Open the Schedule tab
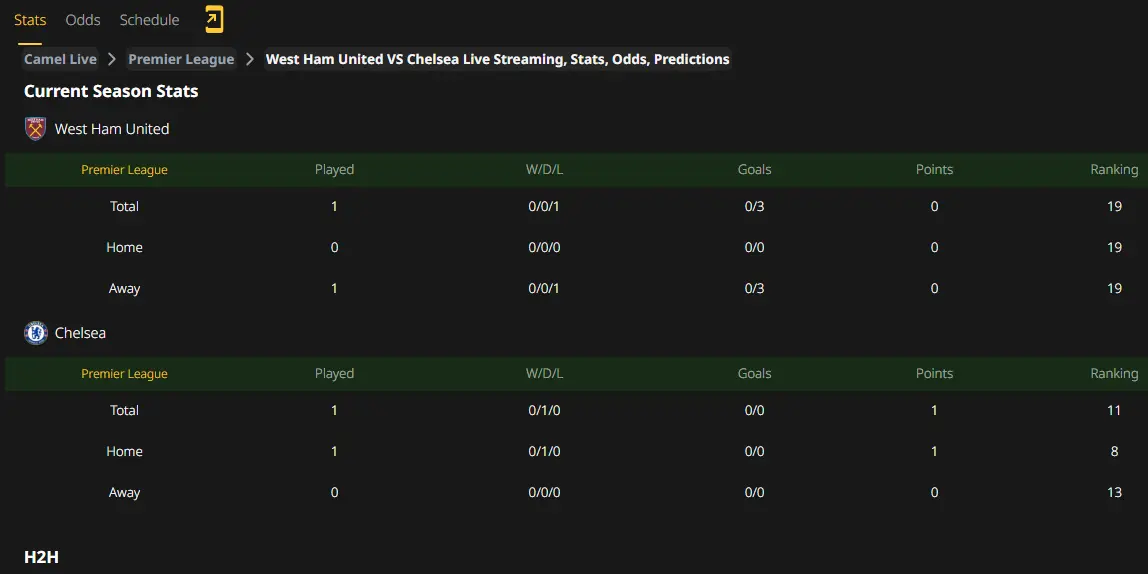1148x574 pixels. [x=149, y=20]
